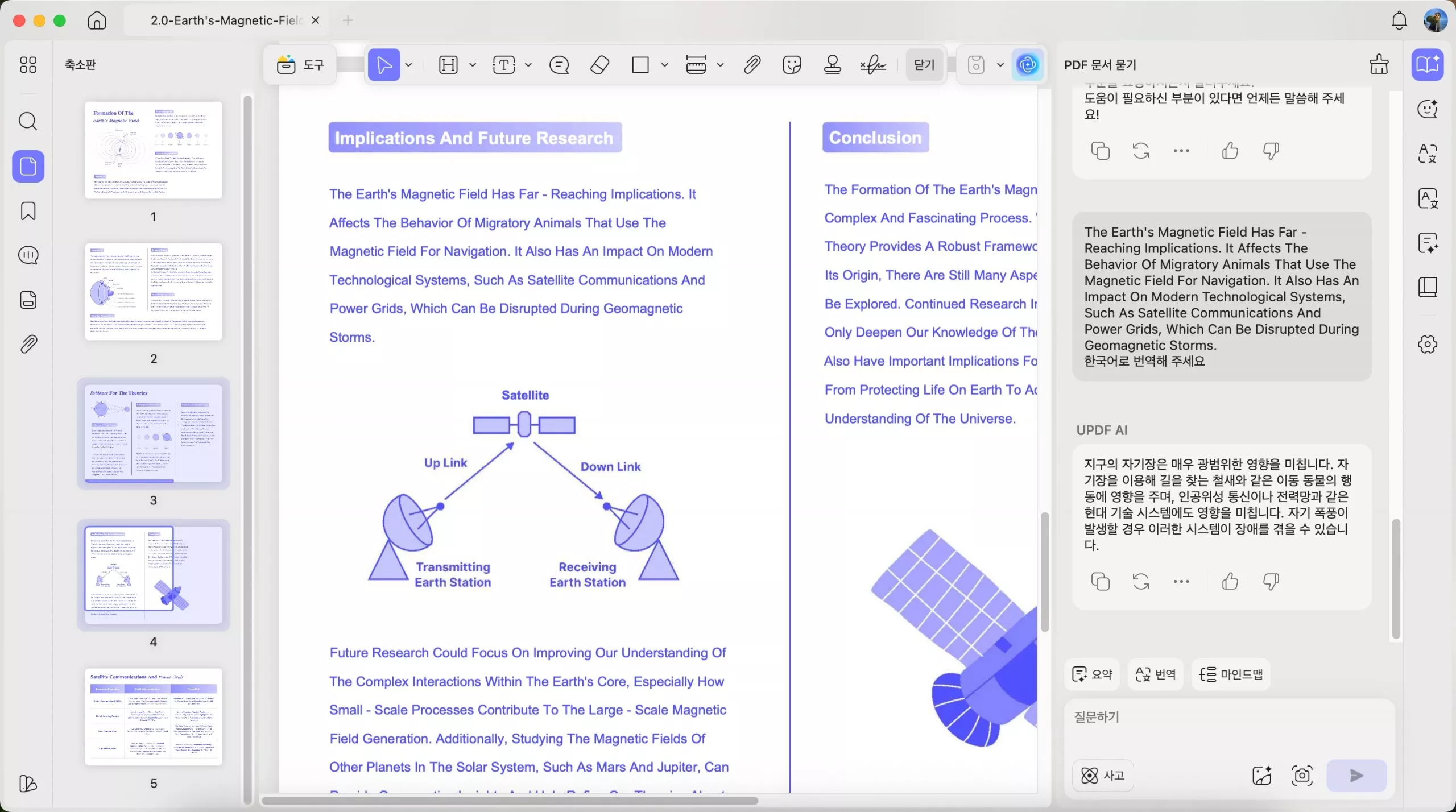
Task: Toggle the 사고 thinking mode button
Action: (1102, 775)
